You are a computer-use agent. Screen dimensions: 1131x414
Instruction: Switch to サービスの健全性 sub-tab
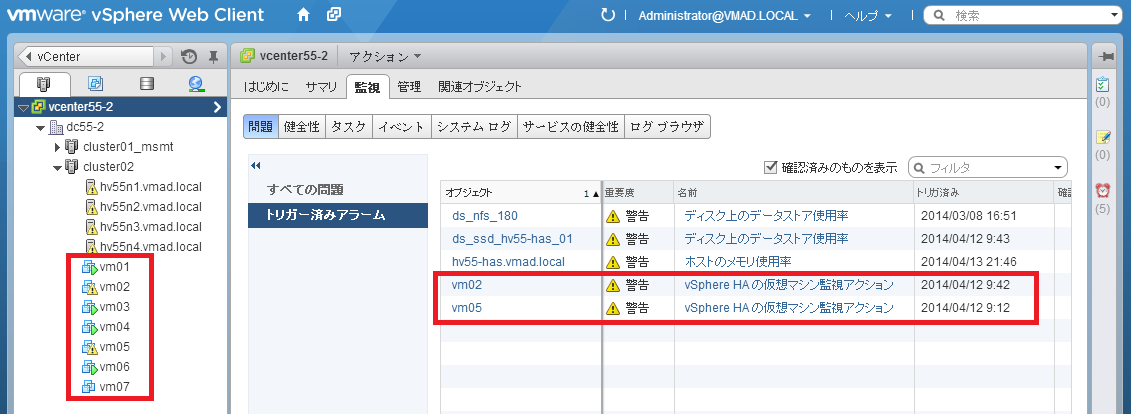pos(571,126)
